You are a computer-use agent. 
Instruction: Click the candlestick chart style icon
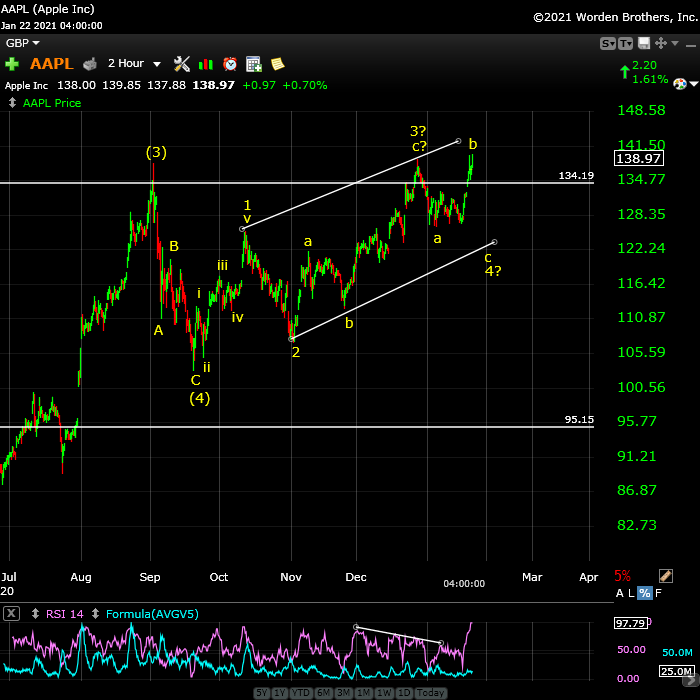click(206, 64)
